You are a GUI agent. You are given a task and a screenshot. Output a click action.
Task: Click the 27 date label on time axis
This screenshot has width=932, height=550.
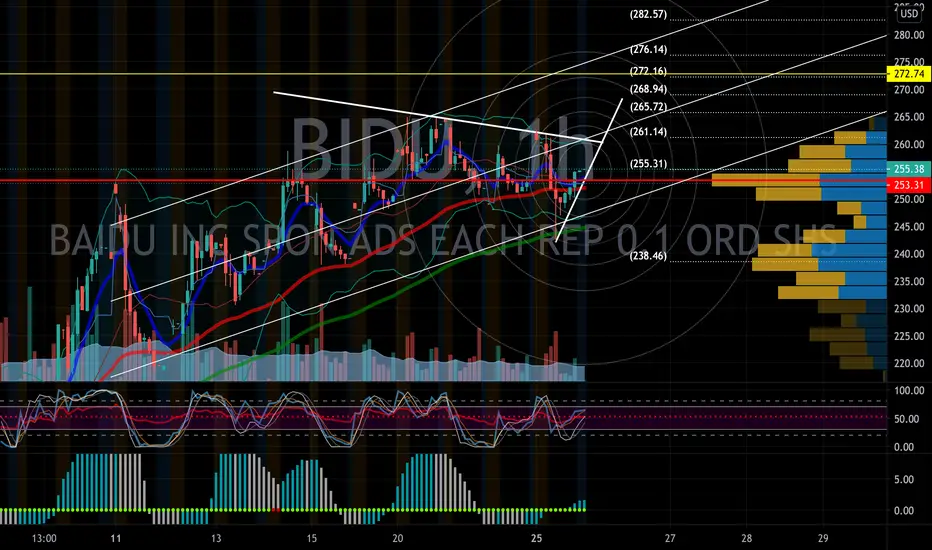click(670, 539)
